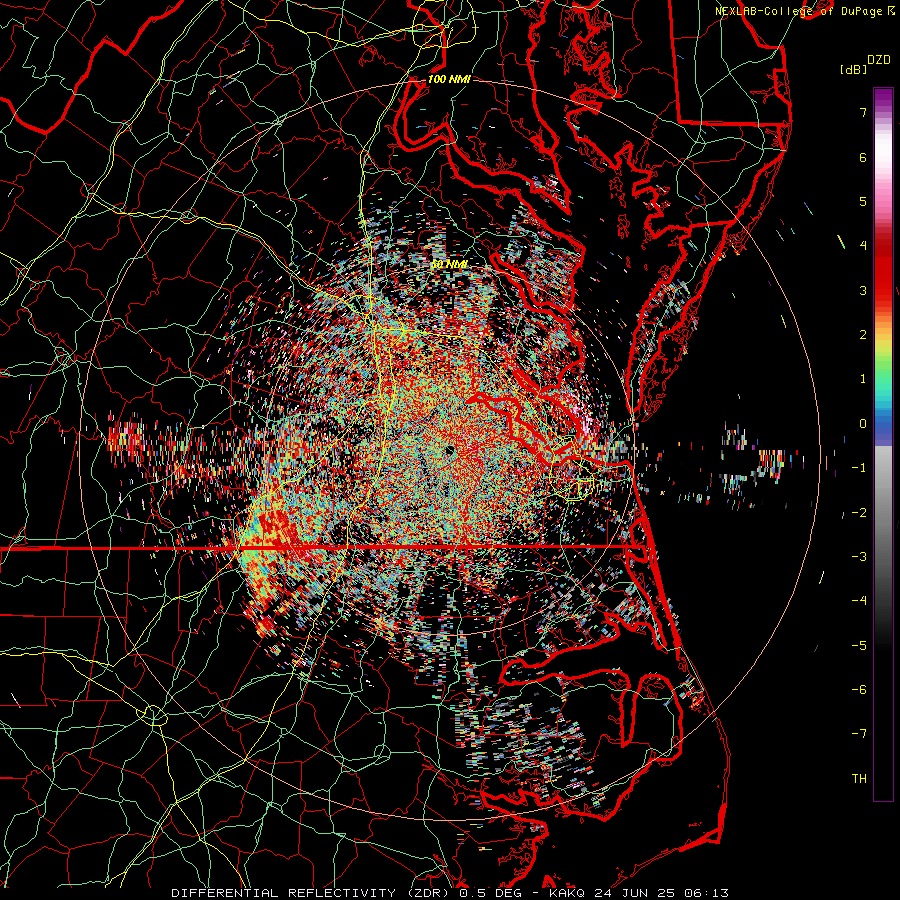
Task: Click the 1 value on the dB scale
Action: 863,379
